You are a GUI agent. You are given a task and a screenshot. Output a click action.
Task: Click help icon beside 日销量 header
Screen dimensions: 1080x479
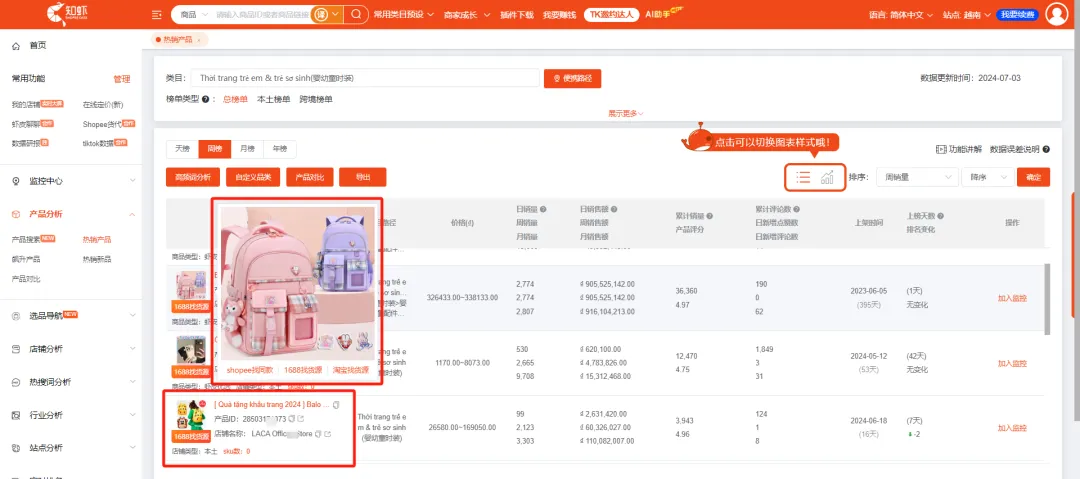pos(543,210)
